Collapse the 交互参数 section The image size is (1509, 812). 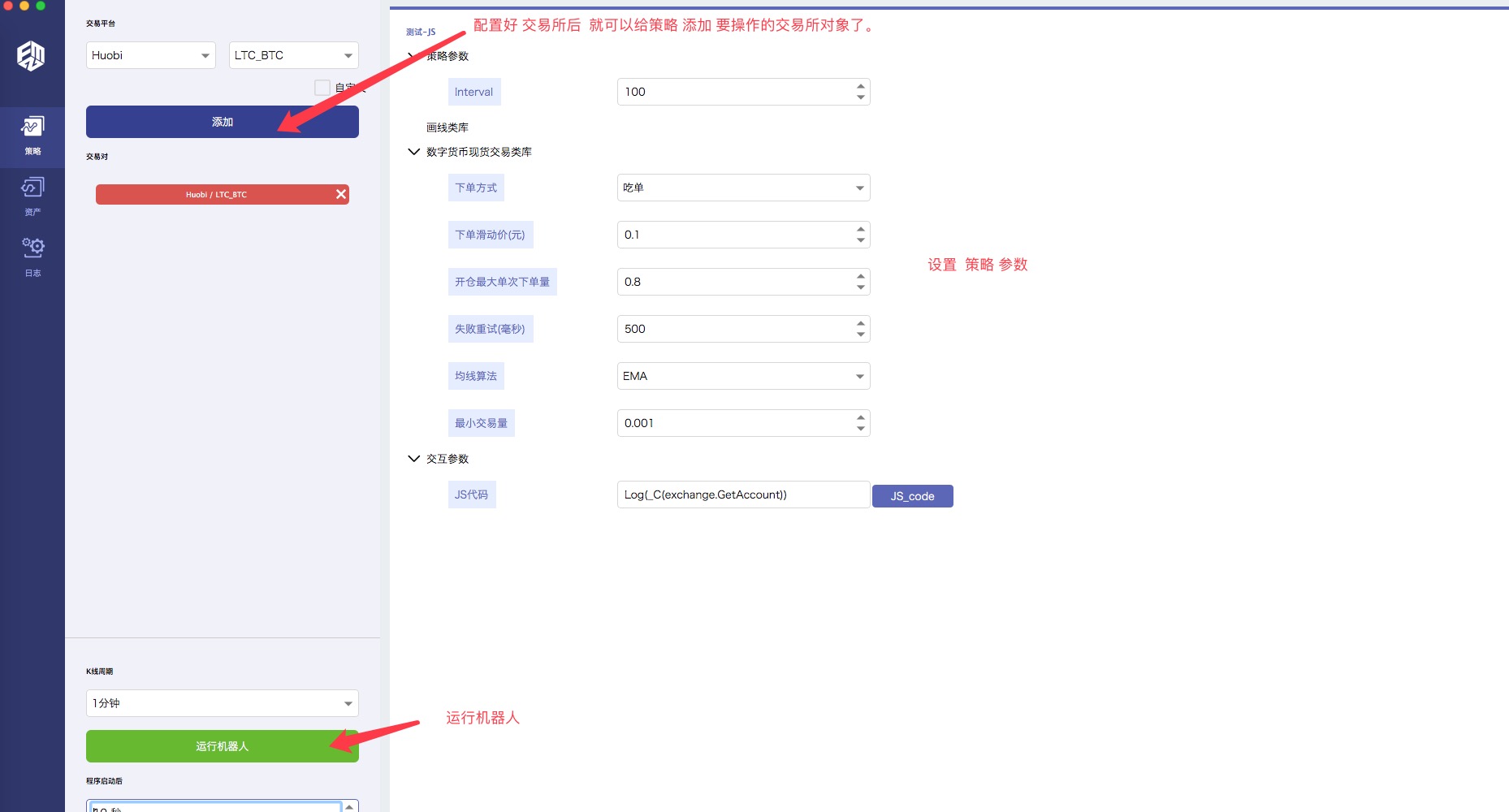[x=413, y=459]
